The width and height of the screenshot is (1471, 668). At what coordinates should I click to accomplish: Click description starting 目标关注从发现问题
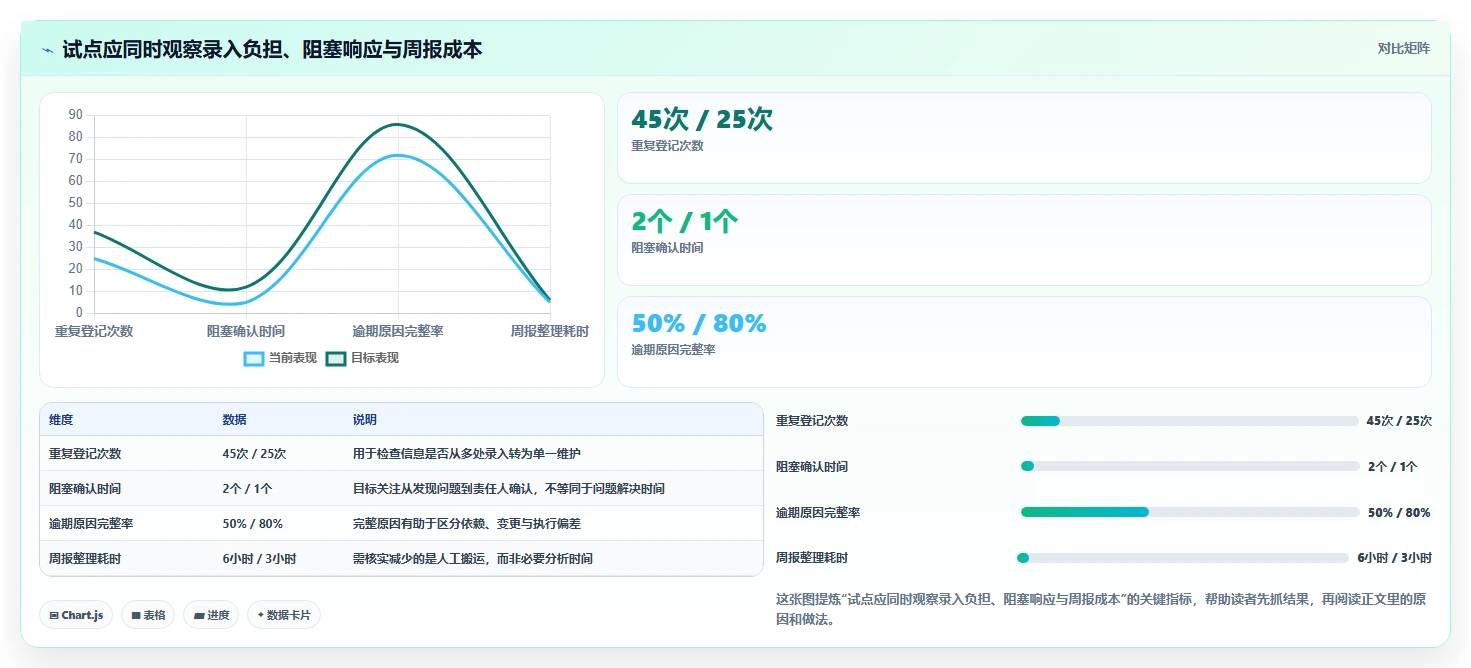[x=509, y=489]
